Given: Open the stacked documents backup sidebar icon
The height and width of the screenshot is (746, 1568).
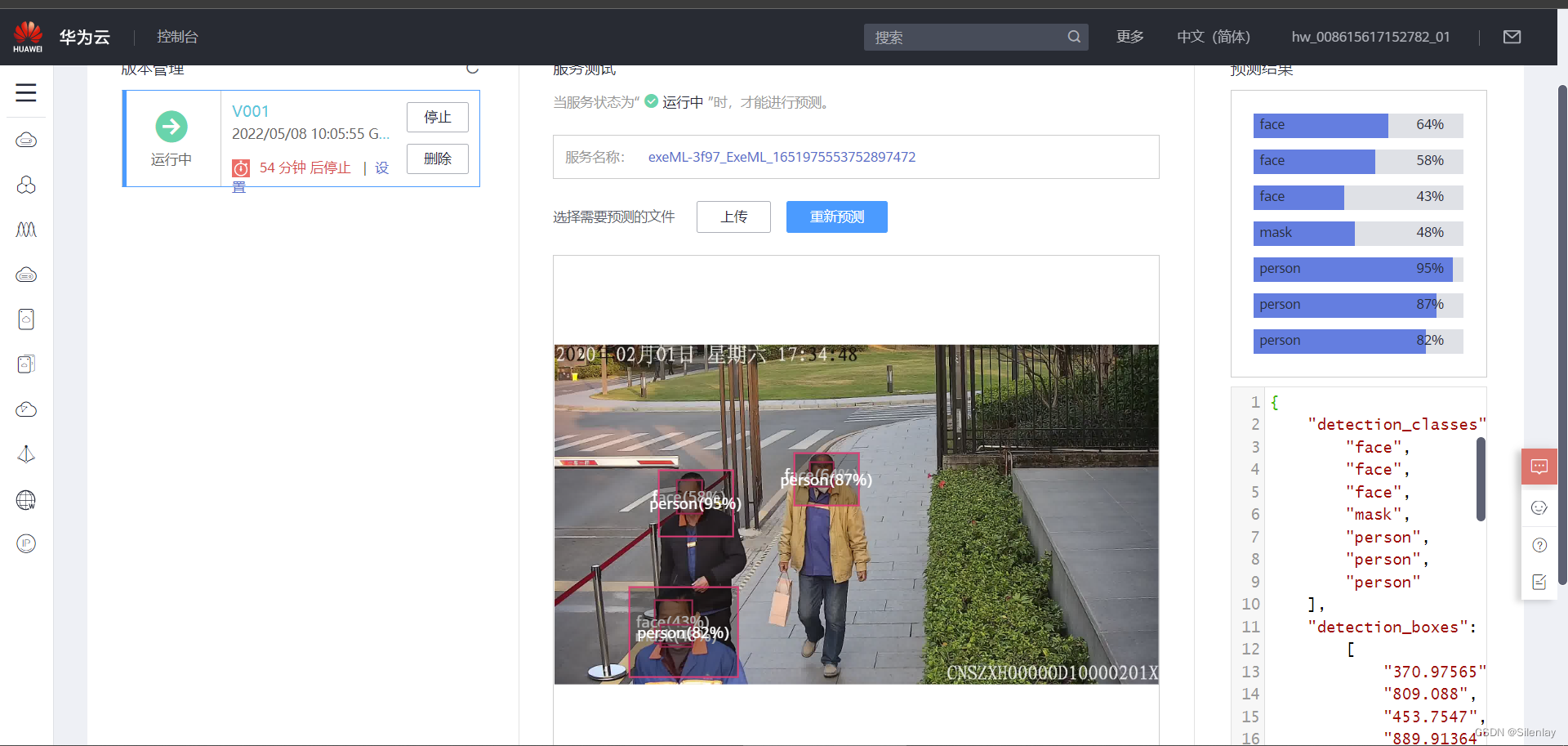Looking at the screenshot, I should pos(26,364).
